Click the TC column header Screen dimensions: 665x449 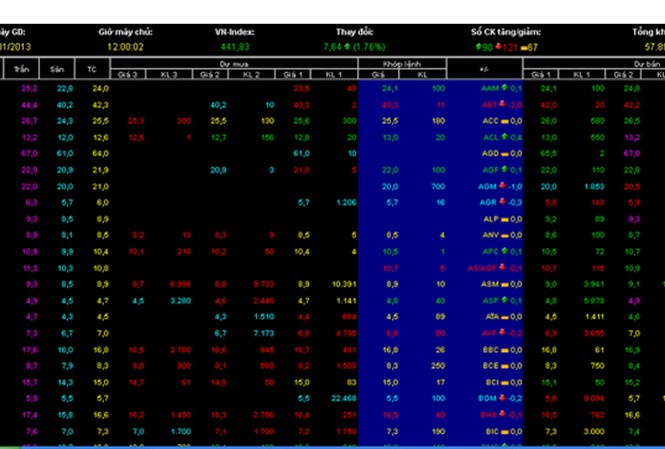[x=92, y=69]
